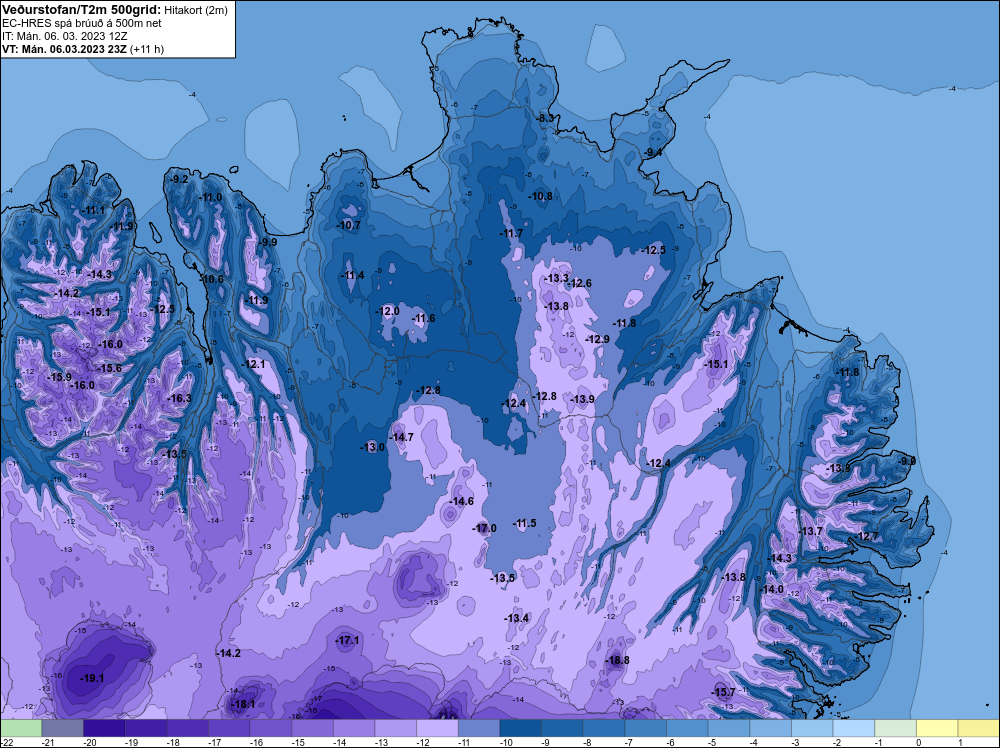1000x748 pixels.
Task: Click the -13.7 temperature value
Action: (x=811, y=531)
